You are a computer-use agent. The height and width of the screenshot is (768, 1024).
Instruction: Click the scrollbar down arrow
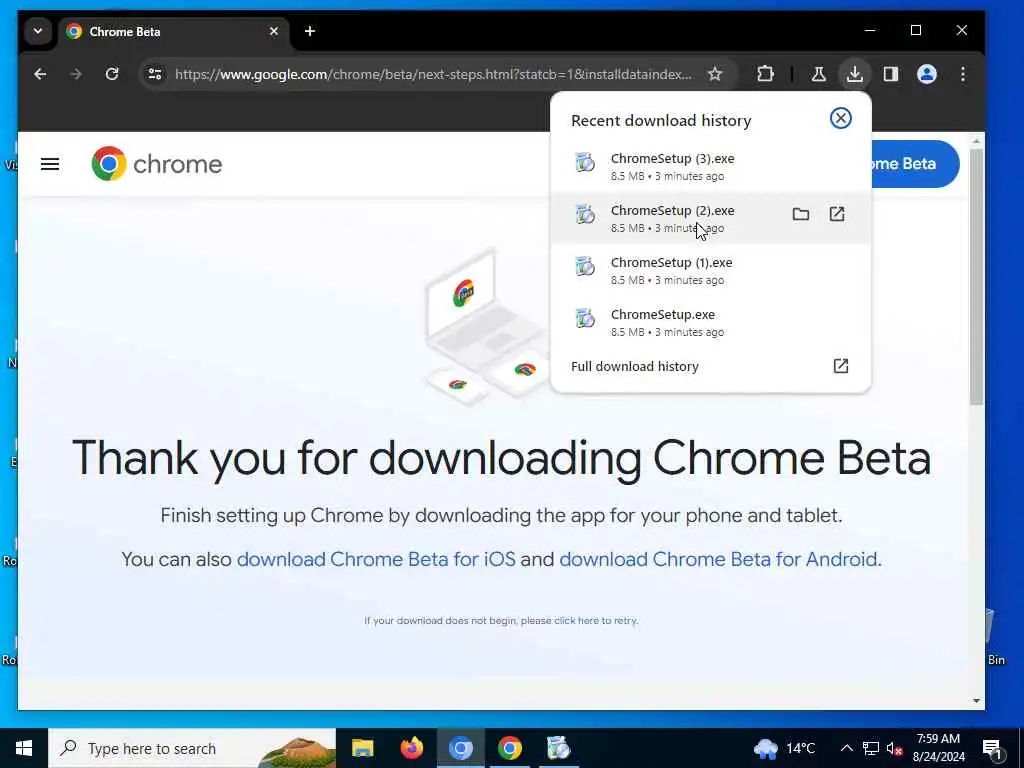pyautogui.click(x=976, y=701)
